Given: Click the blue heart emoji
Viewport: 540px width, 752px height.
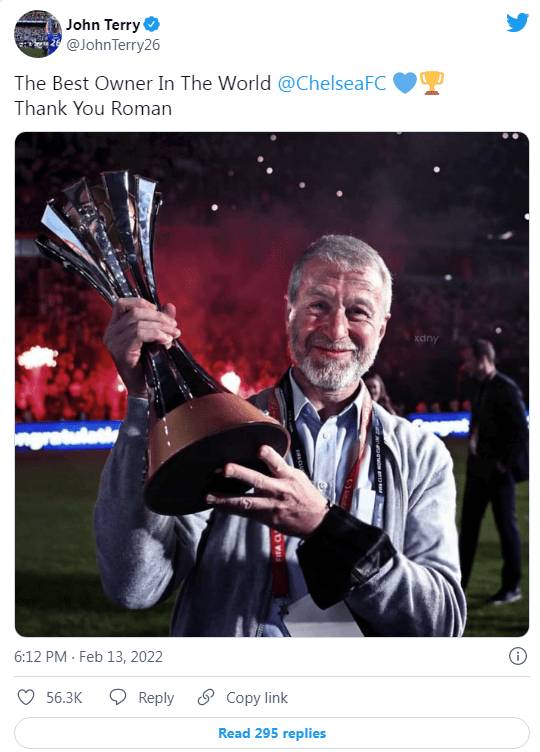Looking at the screenshot, I should pyautogui.click(x=405, y=82).
